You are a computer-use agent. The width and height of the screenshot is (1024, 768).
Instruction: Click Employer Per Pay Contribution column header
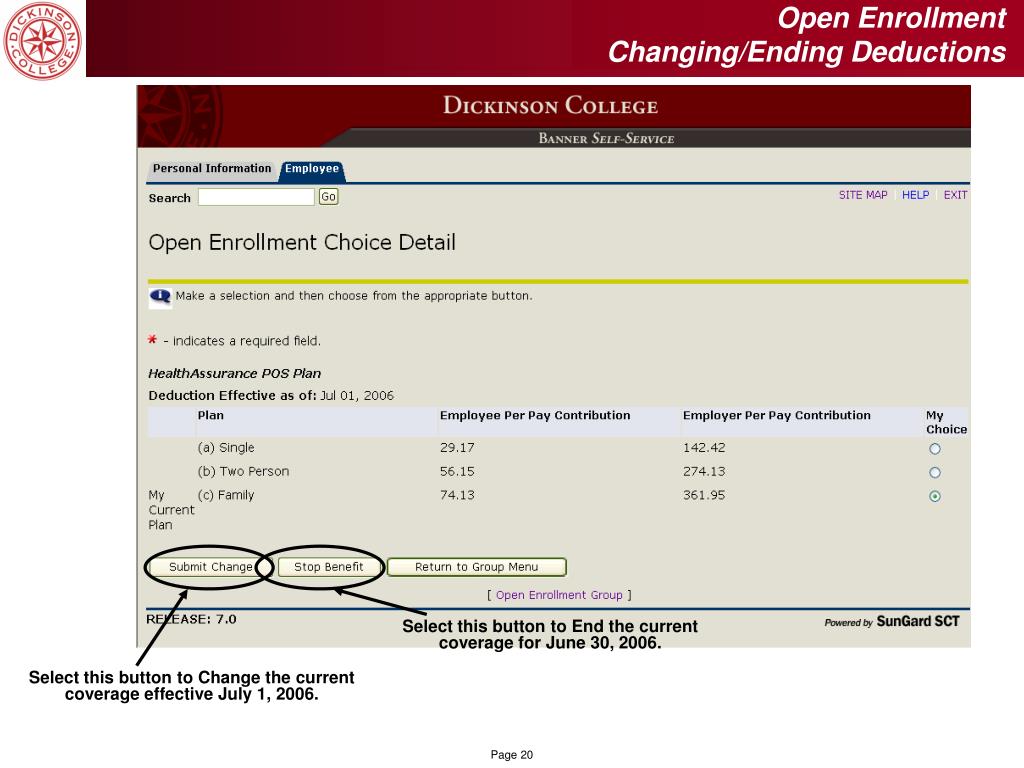coord(776,415)
